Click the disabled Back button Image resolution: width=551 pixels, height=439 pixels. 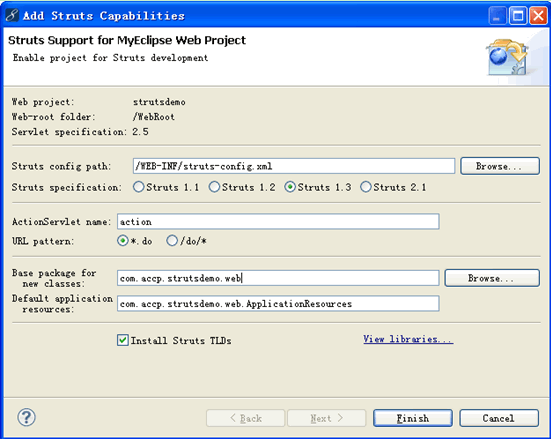246,418
